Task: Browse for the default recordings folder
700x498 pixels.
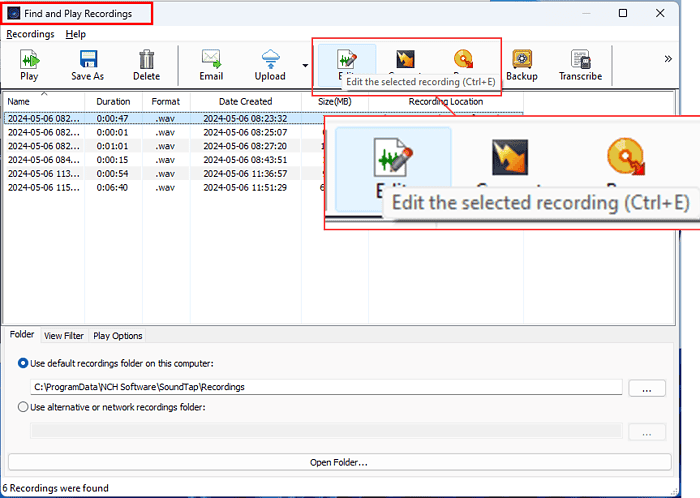Action: point(647,388)
